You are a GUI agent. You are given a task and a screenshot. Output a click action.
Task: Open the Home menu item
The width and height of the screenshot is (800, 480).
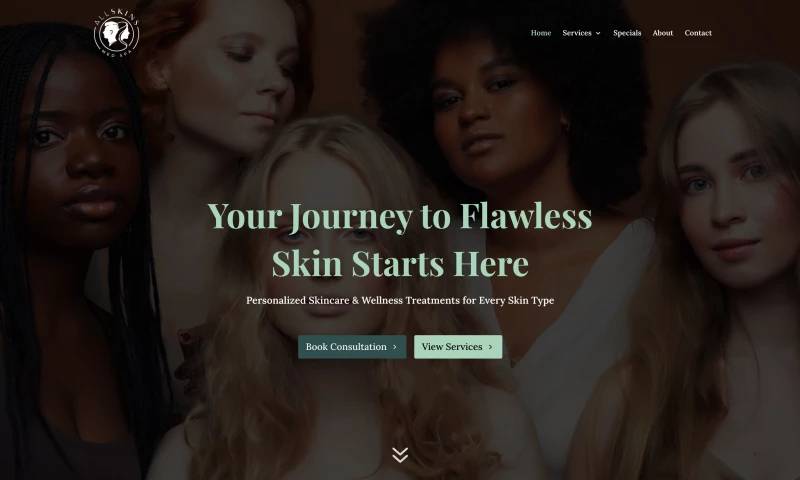click(x=541, y=33)
